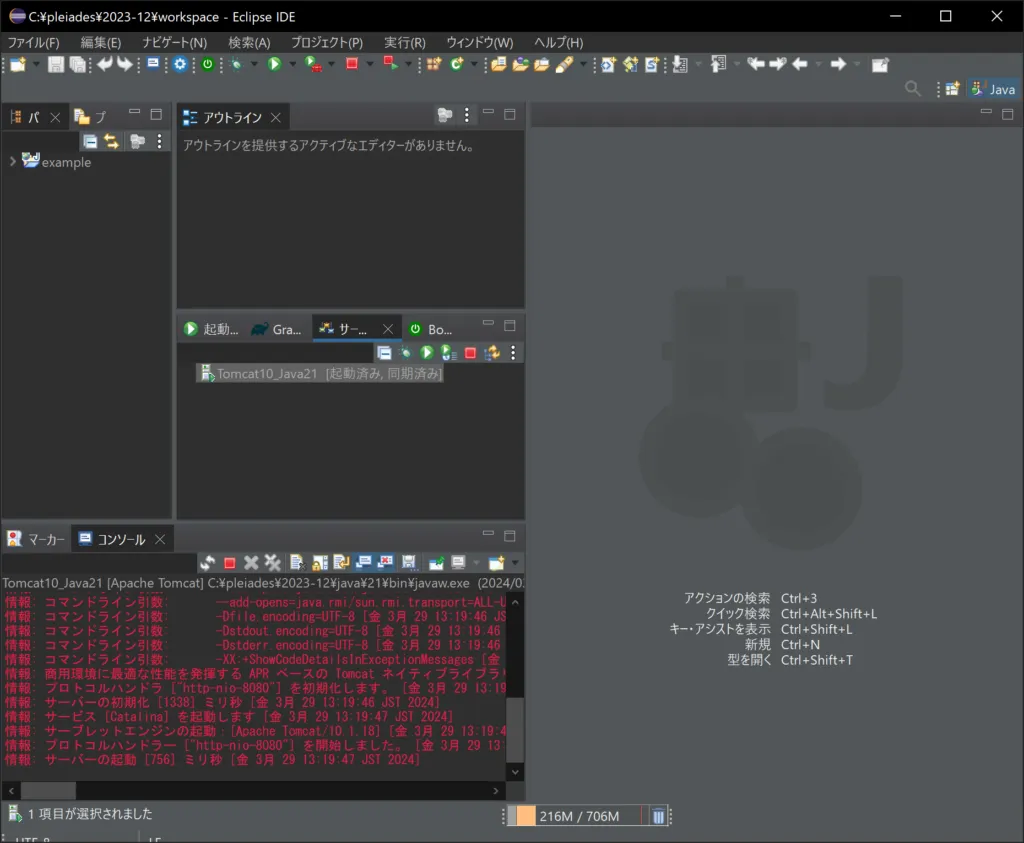The height and width of the screenshot is (843, 1024).
Task: Minimize the Outline view panel
Action: pos(488,112)
